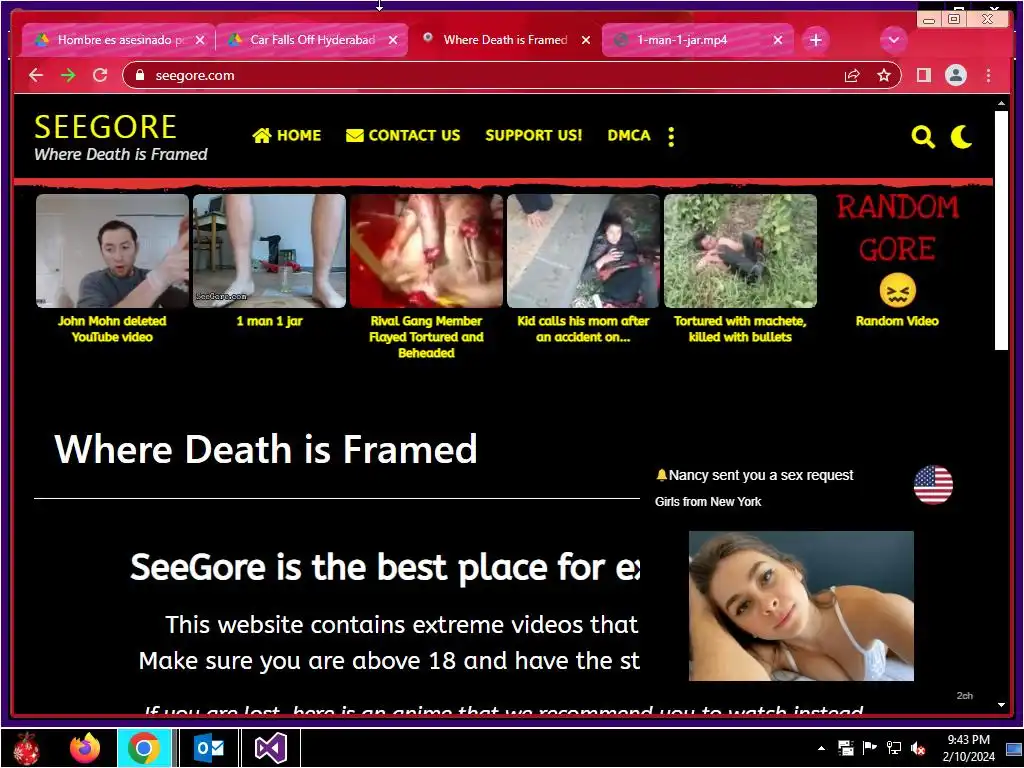Open 'John Mohn deleted YouTube video' thumbnail
The height and width of the screenshot is (768, 1024).
click(x=112, y=251)
